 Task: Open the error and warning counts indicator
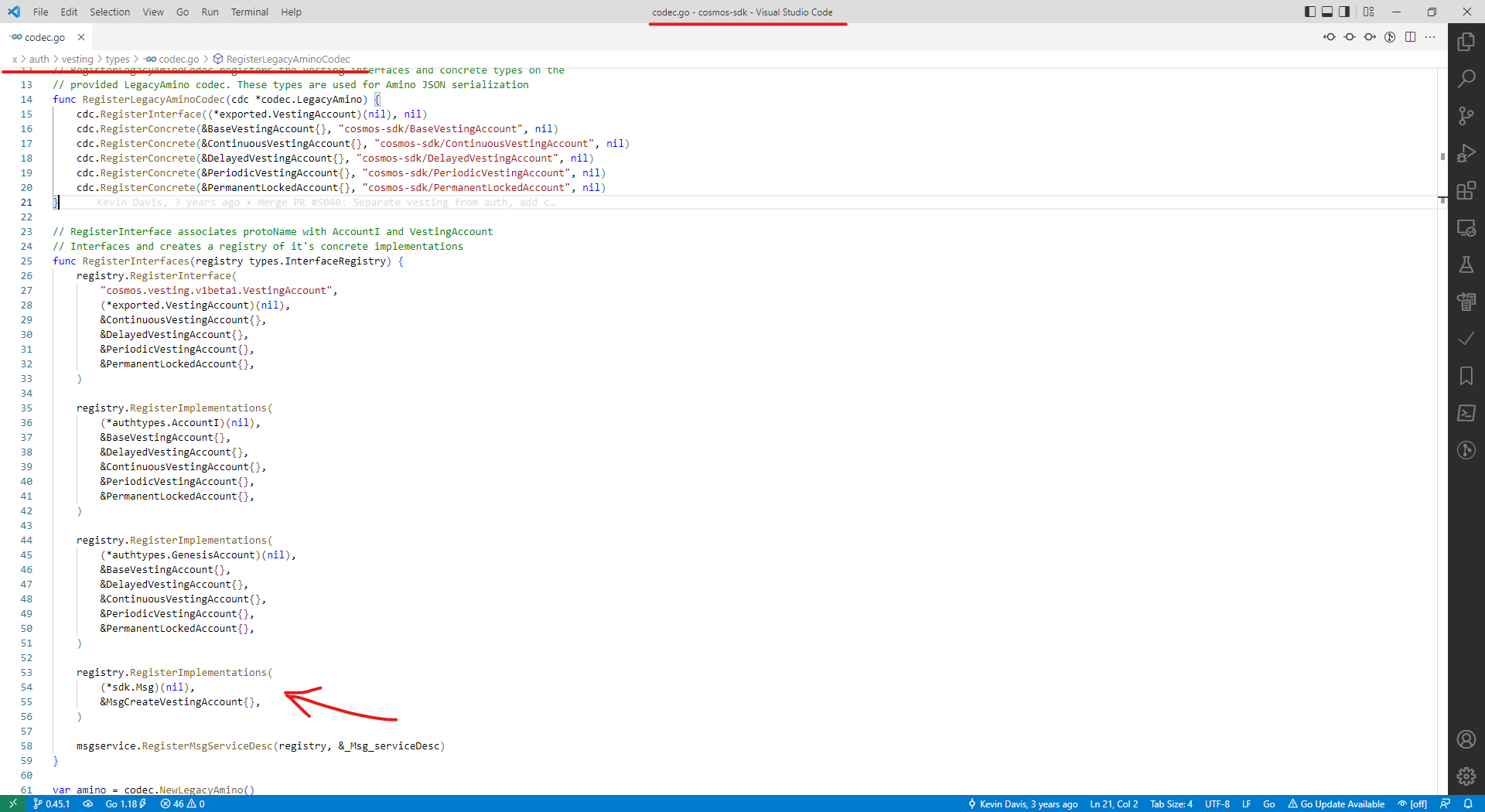click(x=183, y=803)
